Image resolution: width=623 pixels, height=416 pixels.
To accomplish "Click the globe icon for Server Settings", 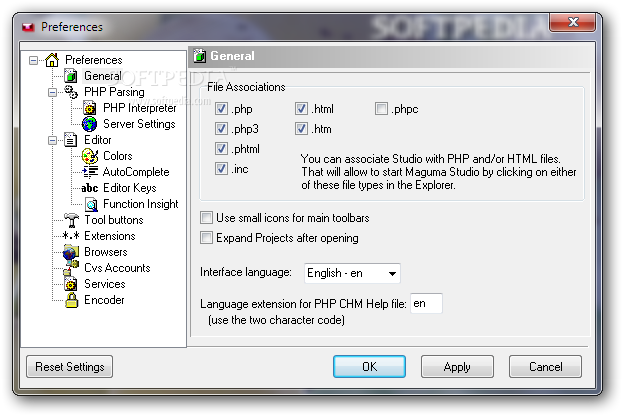I will click(90, 124).
